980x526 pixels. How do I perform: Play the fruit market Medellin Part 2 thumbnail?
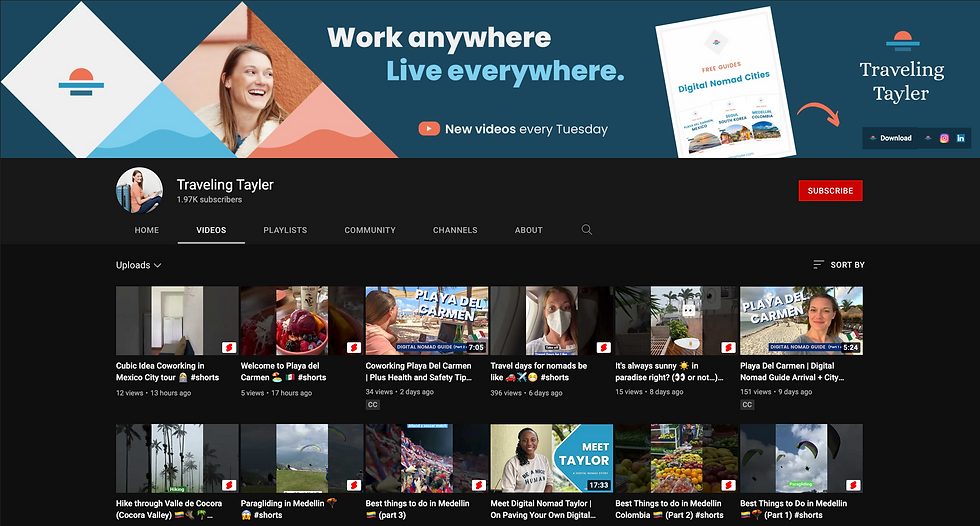676,458
